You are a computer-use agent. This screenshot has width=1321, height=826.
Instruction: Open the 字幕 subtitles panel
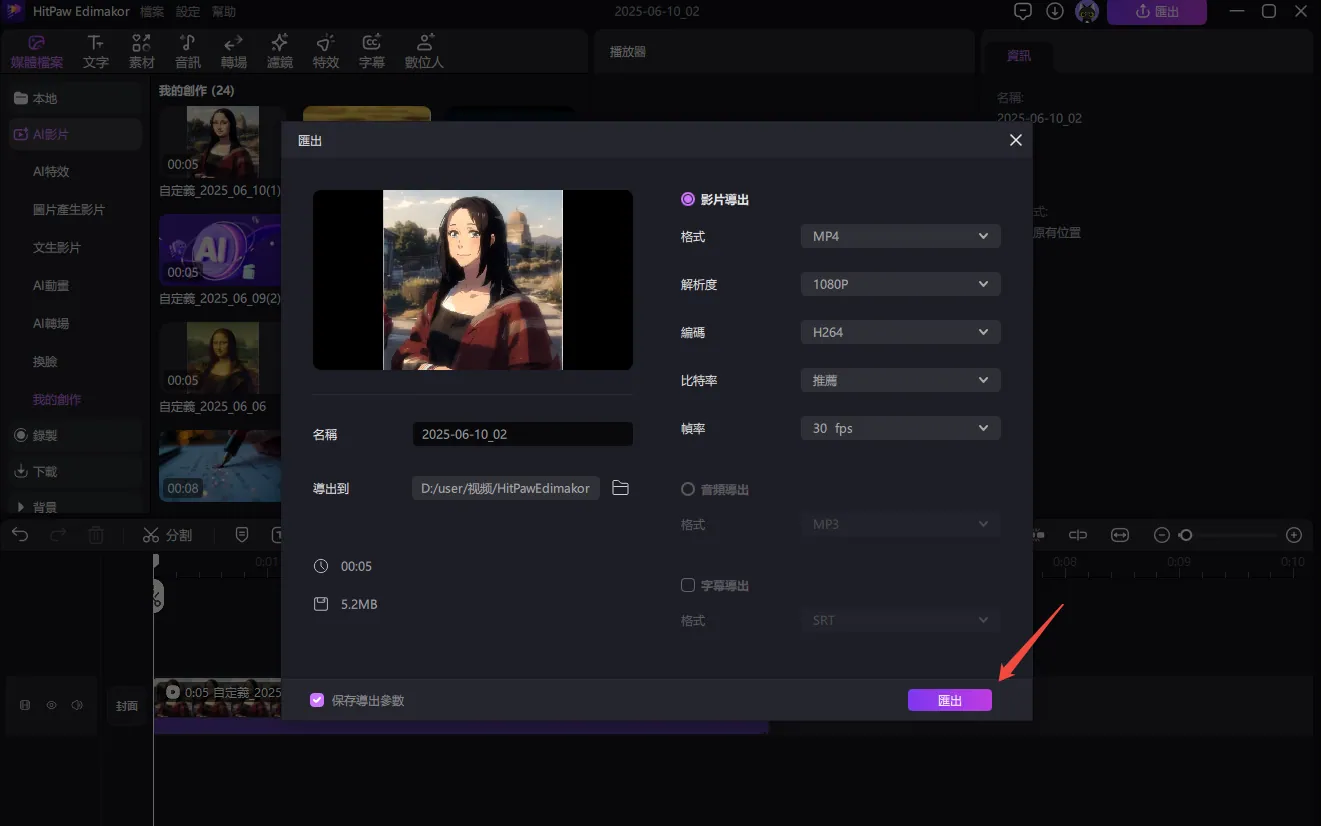(372, 52)
